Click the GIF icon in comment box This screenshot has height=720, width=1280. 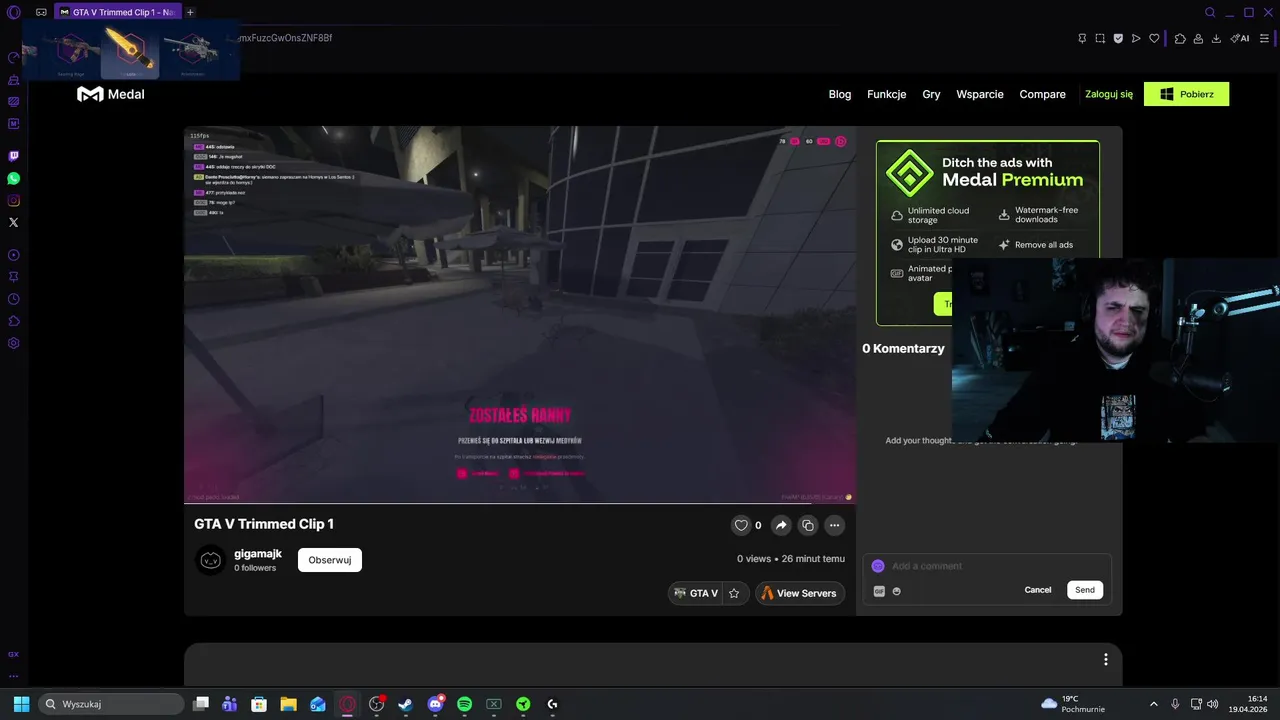(x=879, y=591)
